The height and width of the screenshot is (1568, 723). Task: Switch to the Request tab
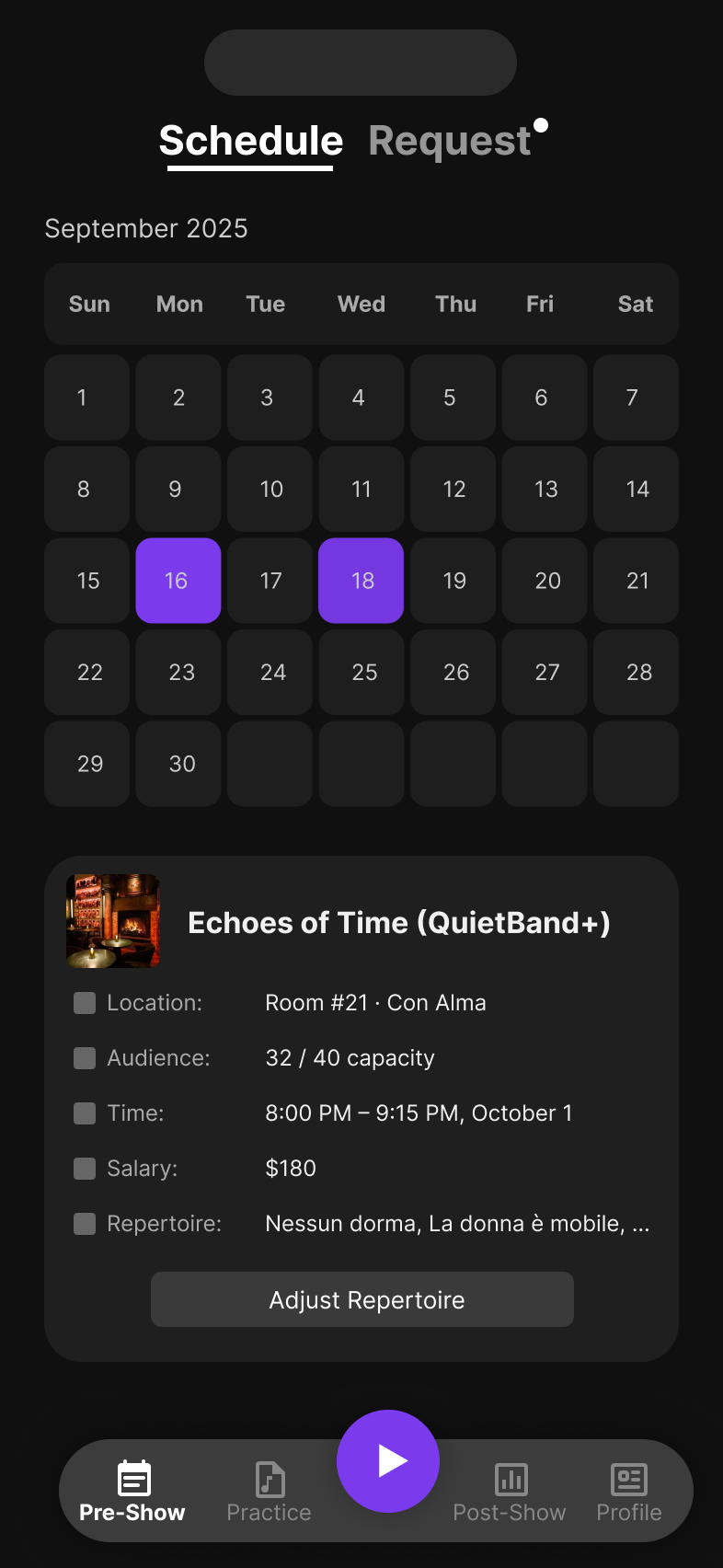[x=449, y=142]
